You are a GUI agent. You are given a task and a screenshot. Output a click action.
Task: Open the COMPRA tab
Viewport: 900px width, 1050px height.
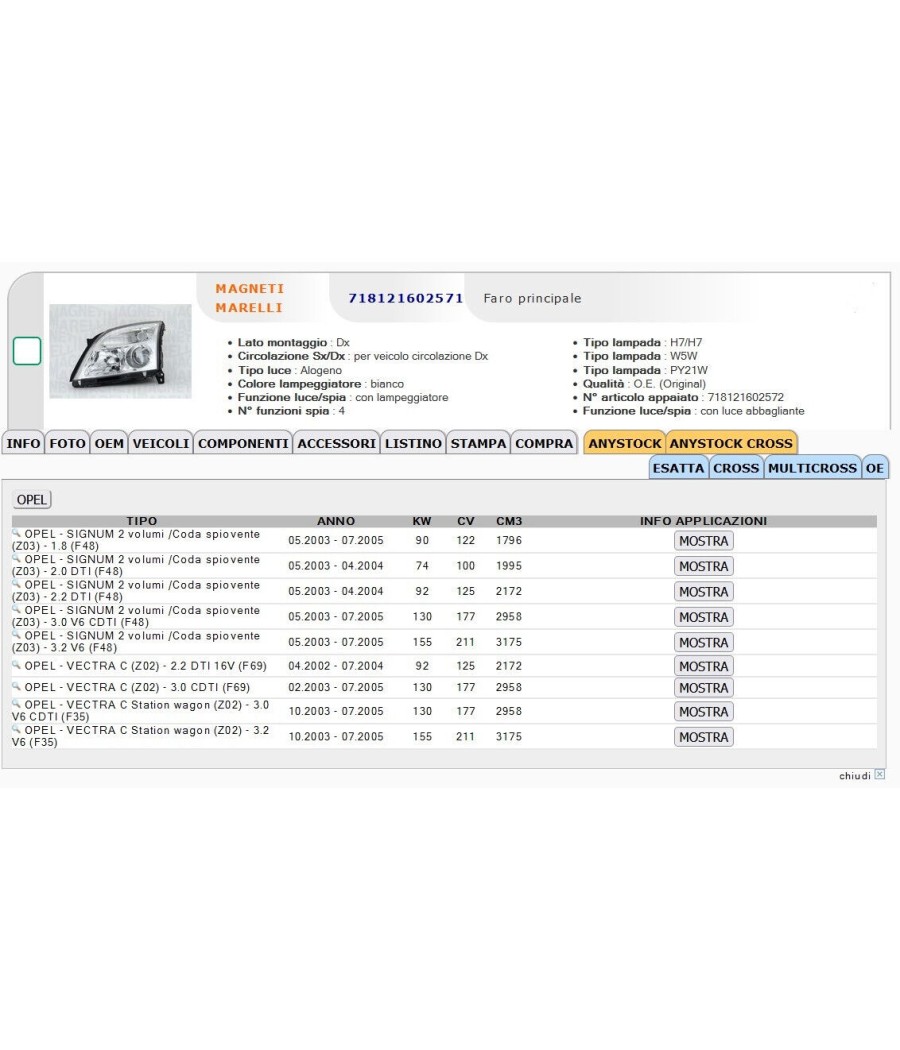544,443
